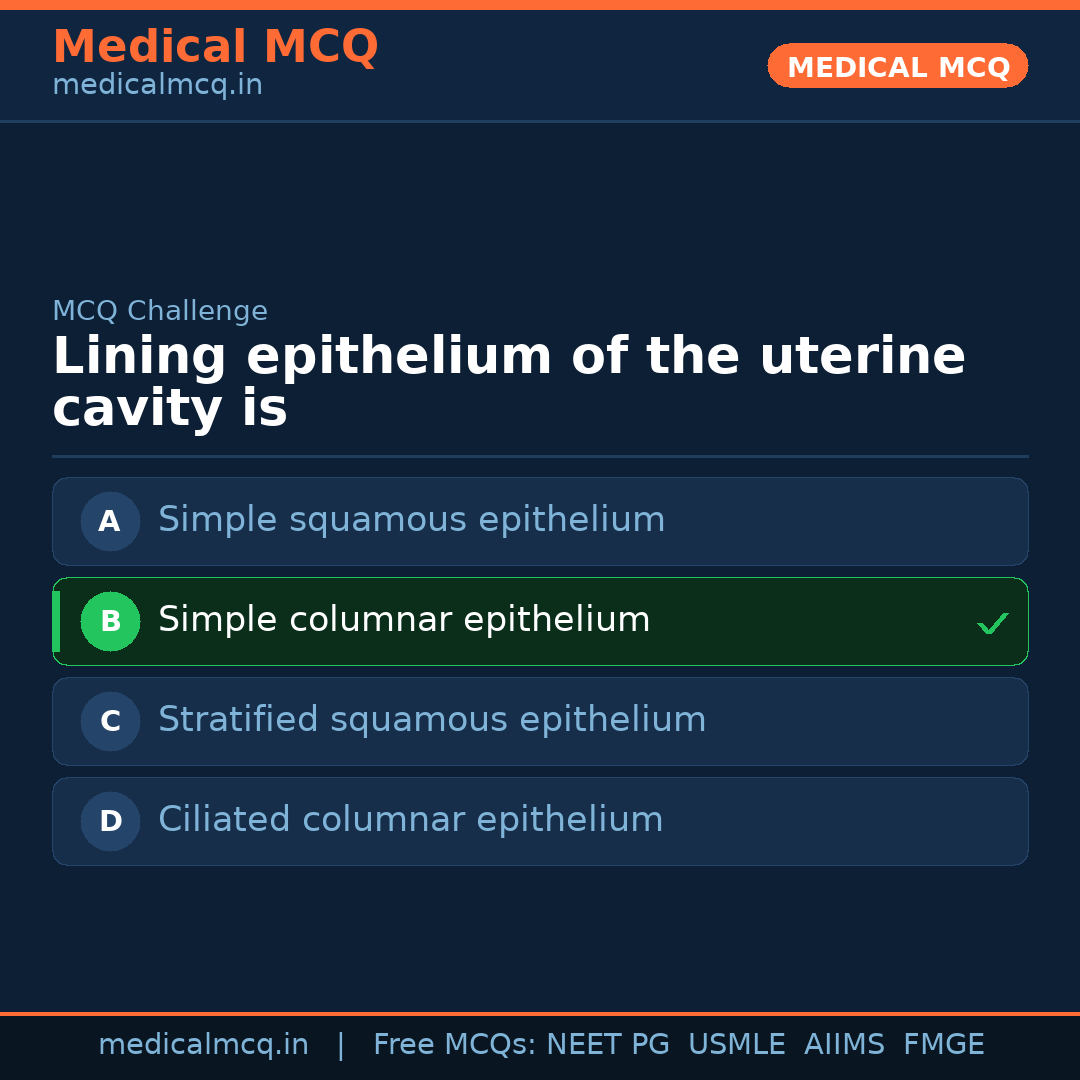
Task: Click 'Free MCQs:' text in the footer
Action: click(x=455, y=1045)
